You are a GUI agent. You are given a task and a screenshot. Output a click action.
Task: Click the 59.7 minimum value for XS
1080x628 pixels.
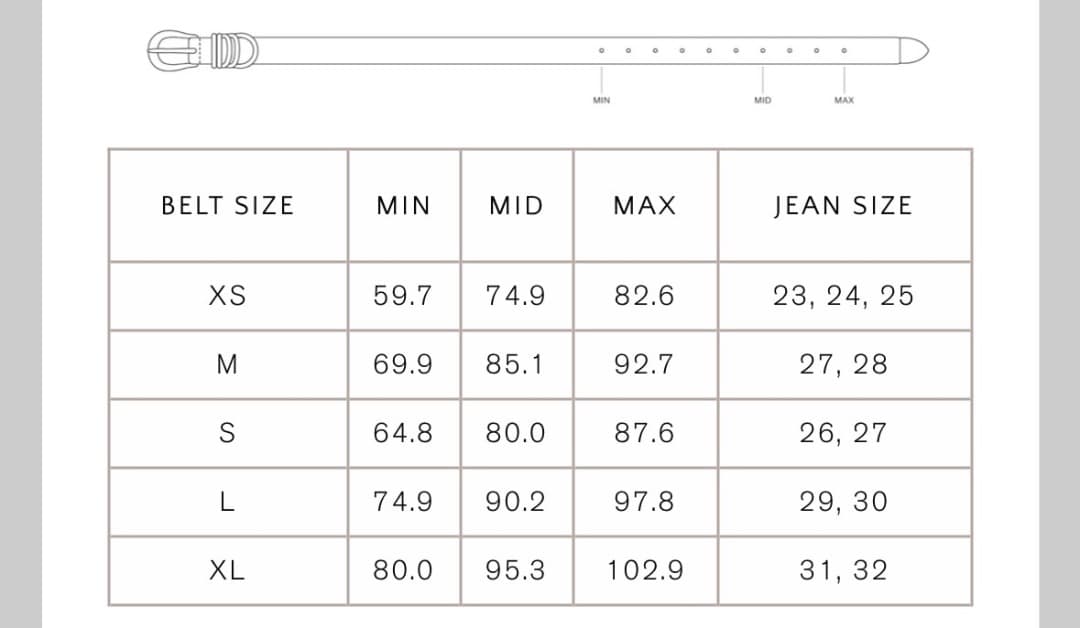403,296
